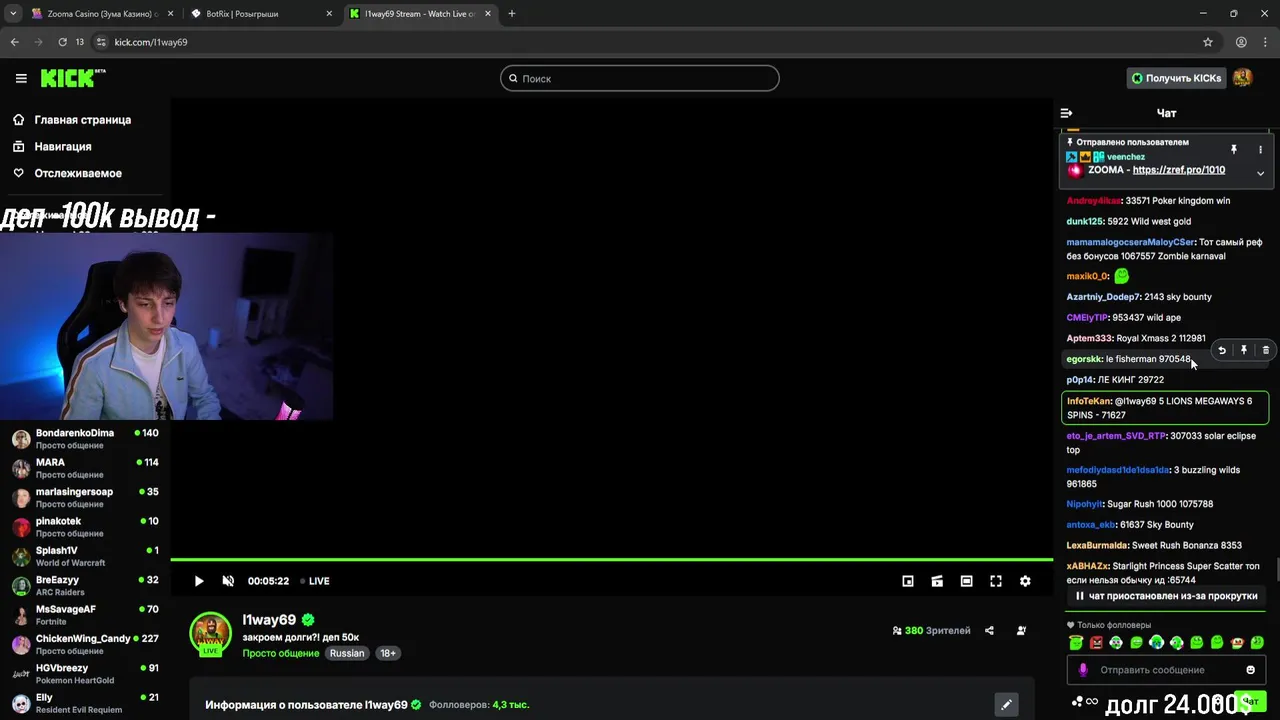Reload the page

[x=62, y=42]
